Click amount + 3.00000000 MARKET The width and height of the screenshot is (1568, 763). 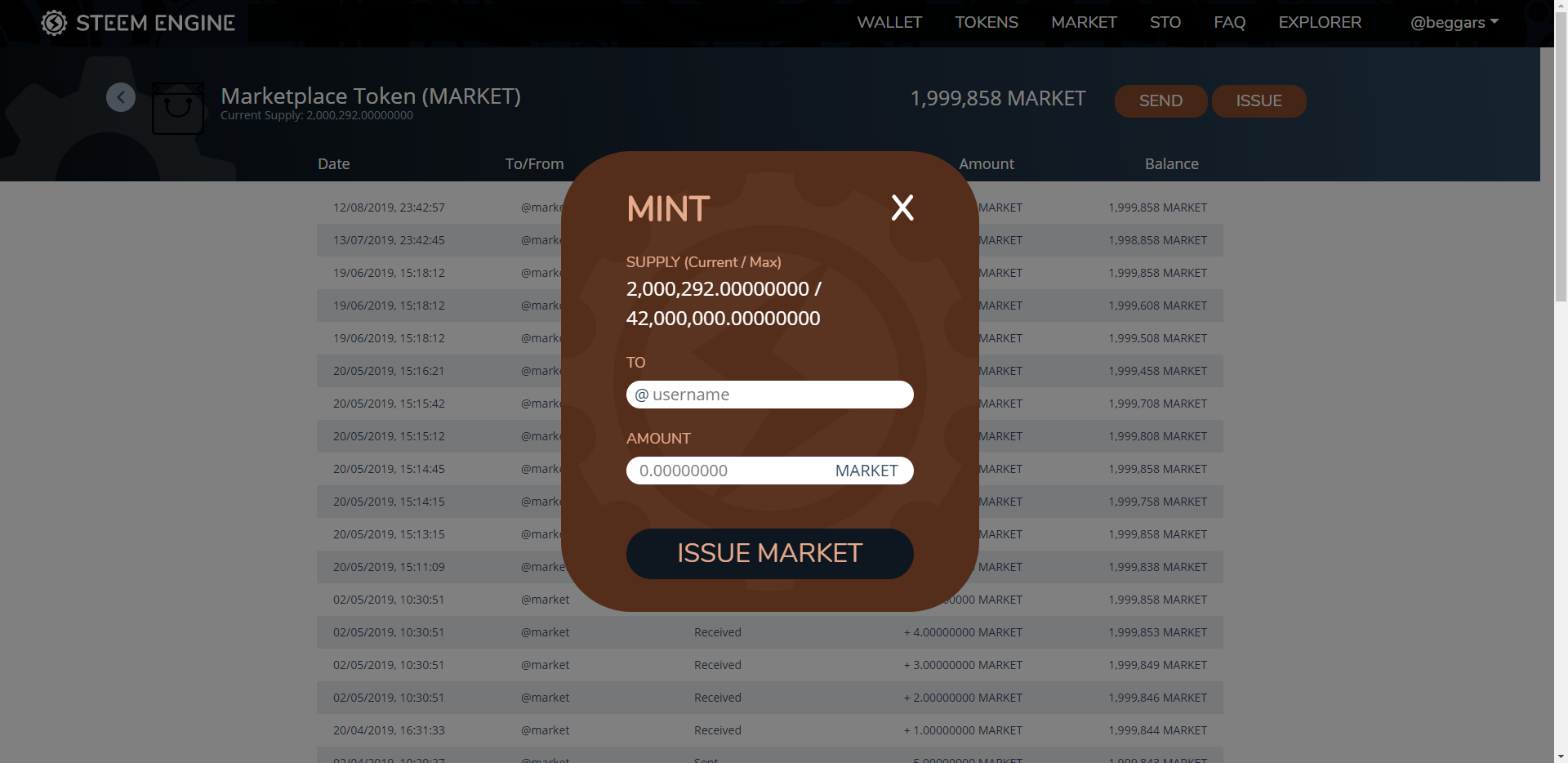click(963, 665)
